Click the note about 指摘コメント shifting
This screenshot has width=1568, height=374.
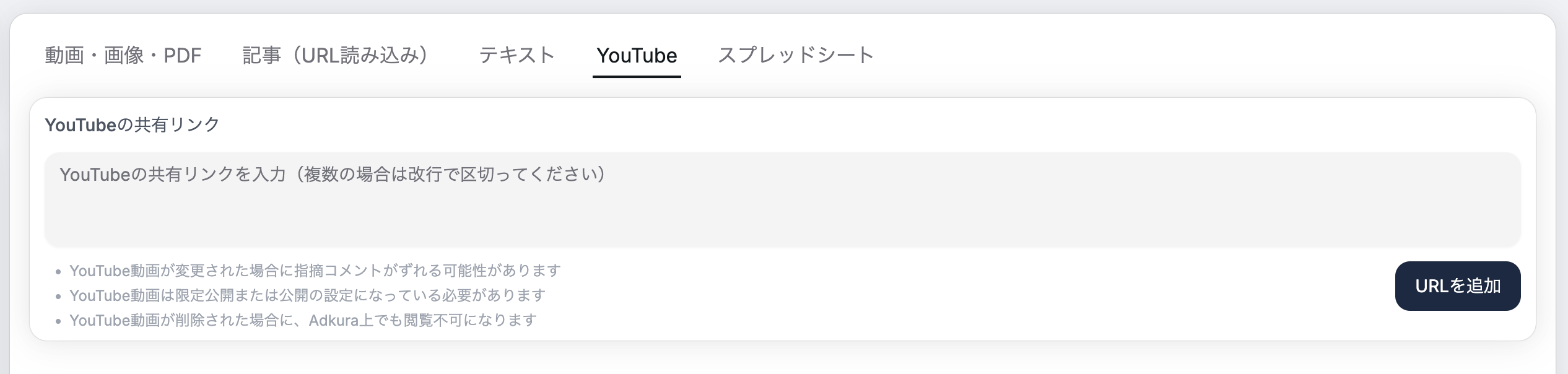[315, 270]
